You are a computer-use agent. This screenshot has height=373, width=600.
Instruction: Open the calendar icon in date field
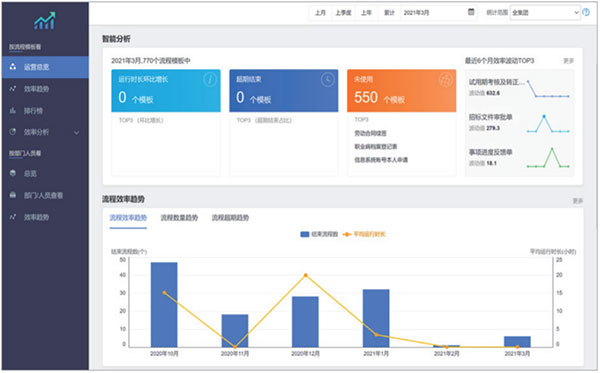point(471,12)
